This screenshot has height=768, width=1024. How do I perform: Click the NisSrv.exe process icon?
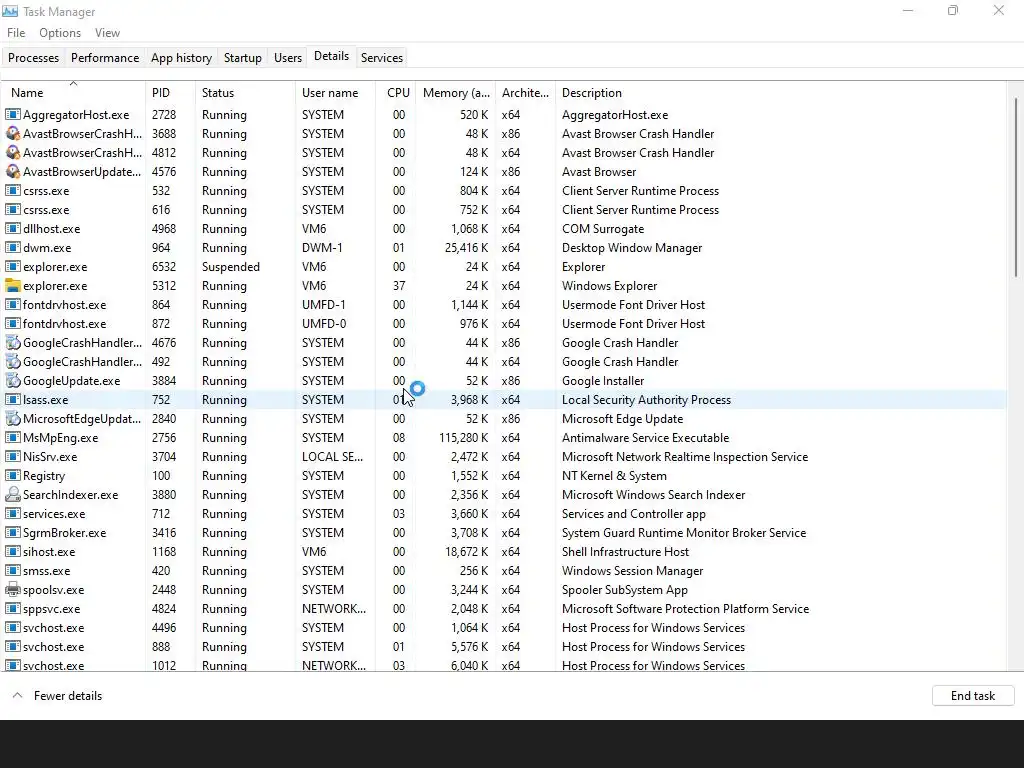point(12,456)
